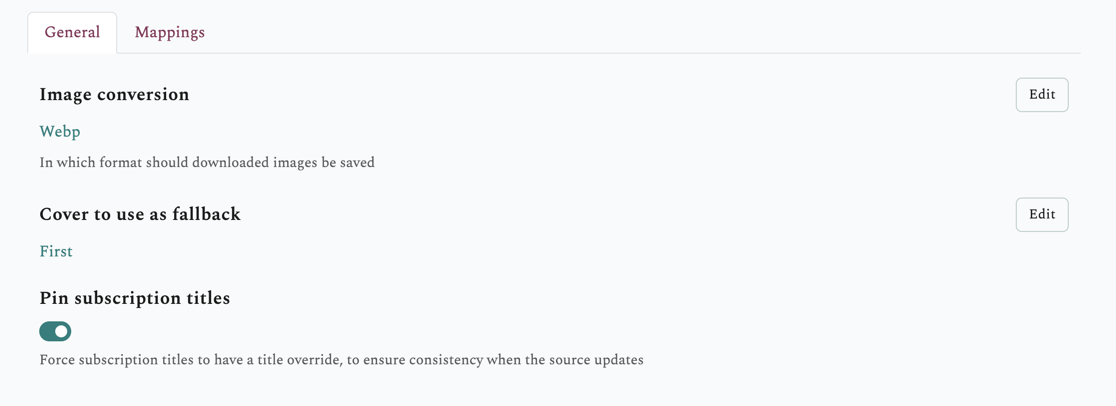1116x406 pixels.
Task: Edit the fallback cover currently set to First
Action: pyautogui.click(x=1041, y=214)
